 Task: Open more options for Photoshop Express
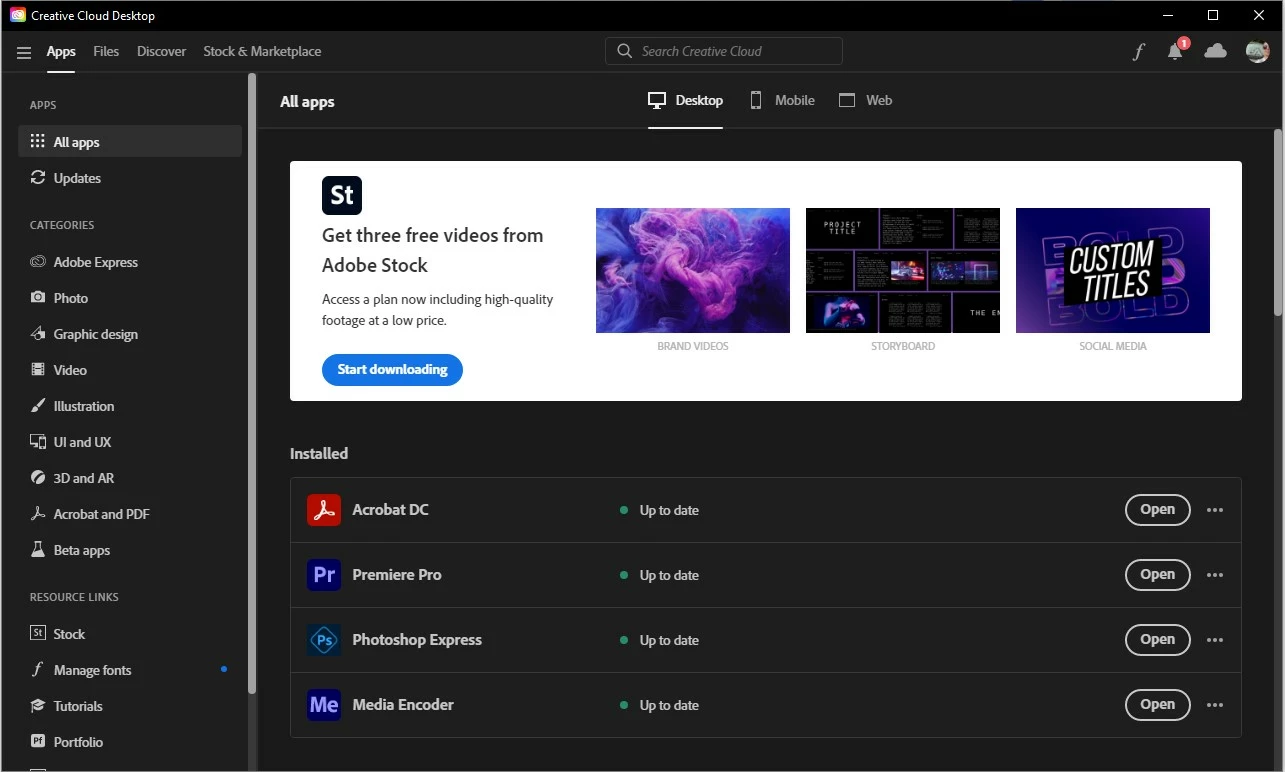pyautogui.click(x=1215, y=640)
